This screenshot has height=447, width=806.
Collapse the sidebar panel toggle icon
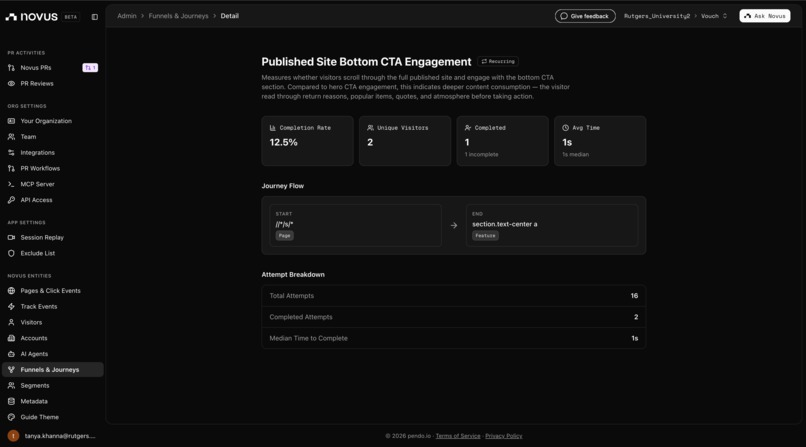coord(95,17)
